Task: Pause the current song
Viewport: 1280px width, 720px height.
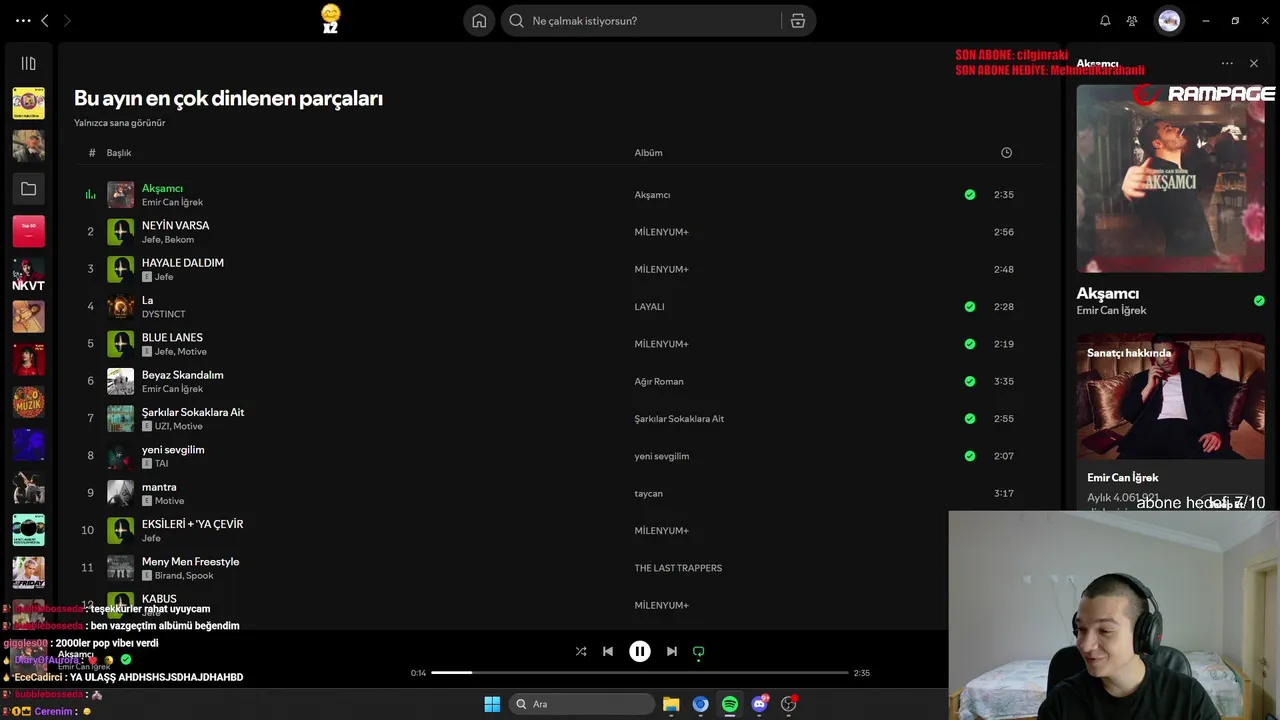Action: pyautogui.click(x=640, y=651)
